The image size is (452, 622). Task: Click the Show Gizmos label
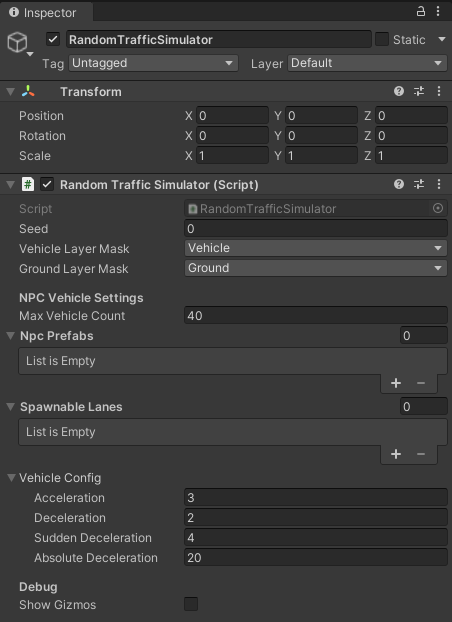(x=58, y=605)
